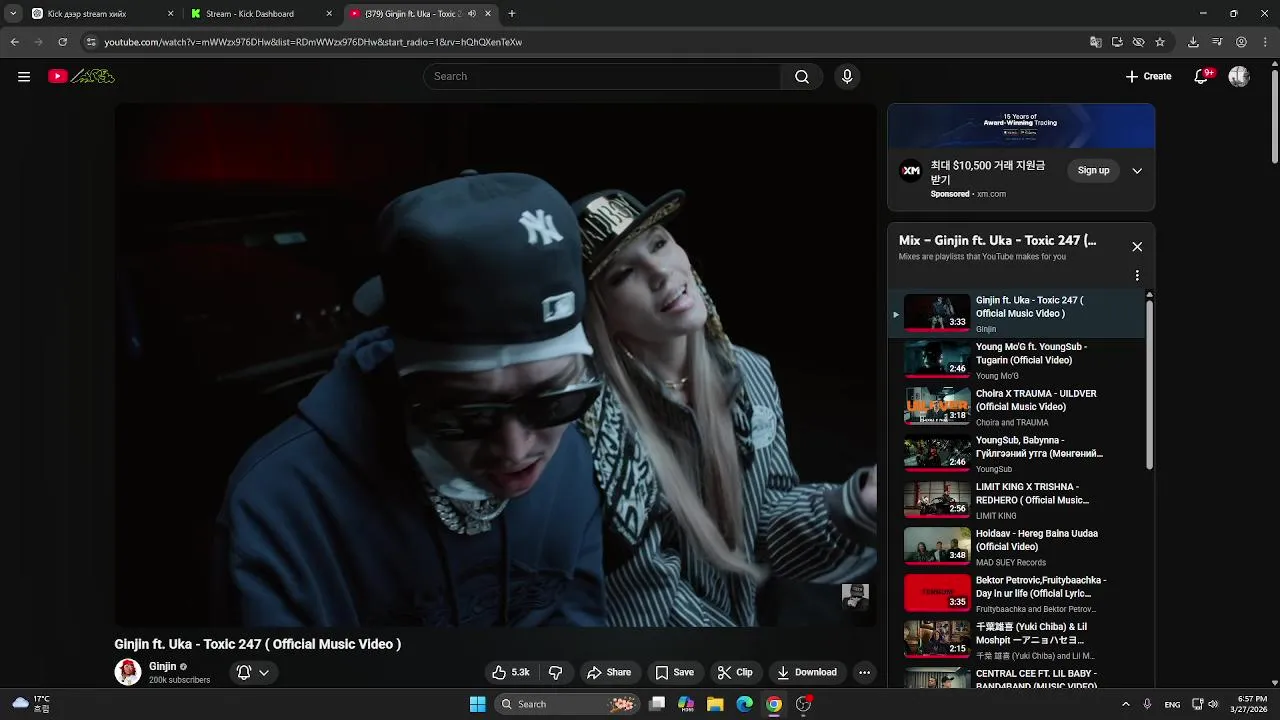Save the video to a playlist
Screen dimensions: 1280x720
point(674,673)
